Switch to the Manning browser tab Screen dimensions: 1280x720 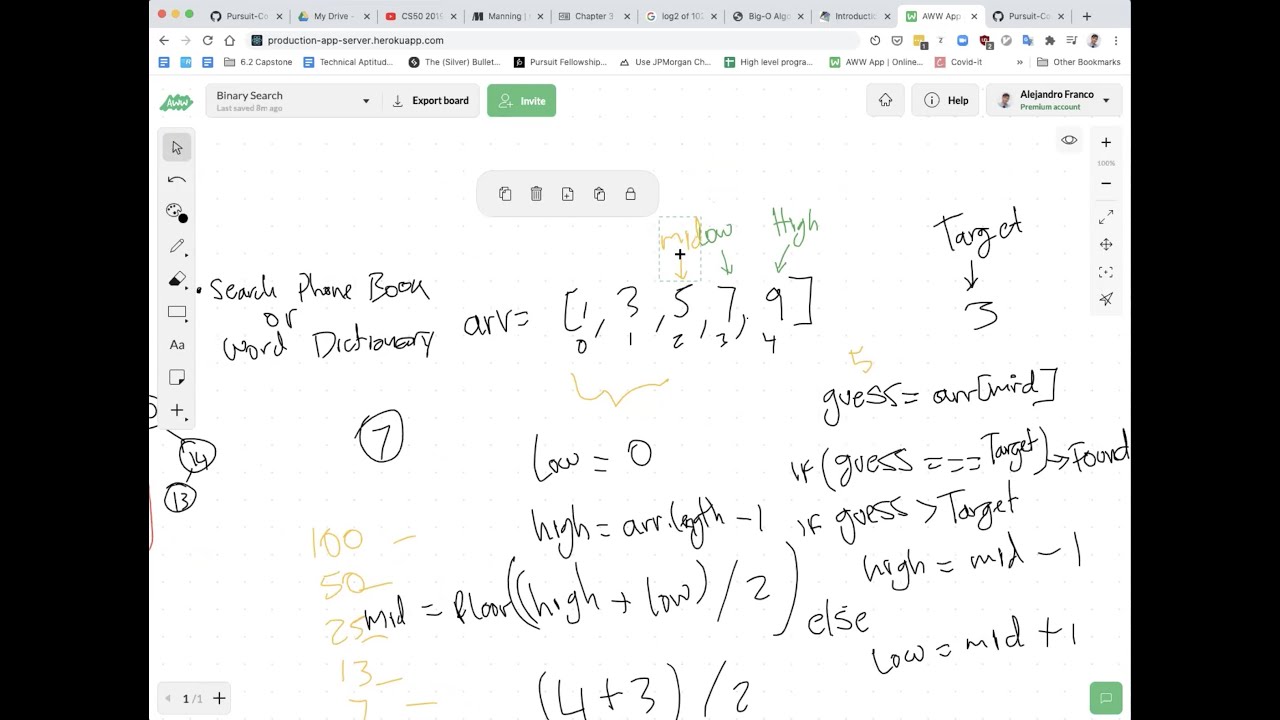(x=507, y=16)
